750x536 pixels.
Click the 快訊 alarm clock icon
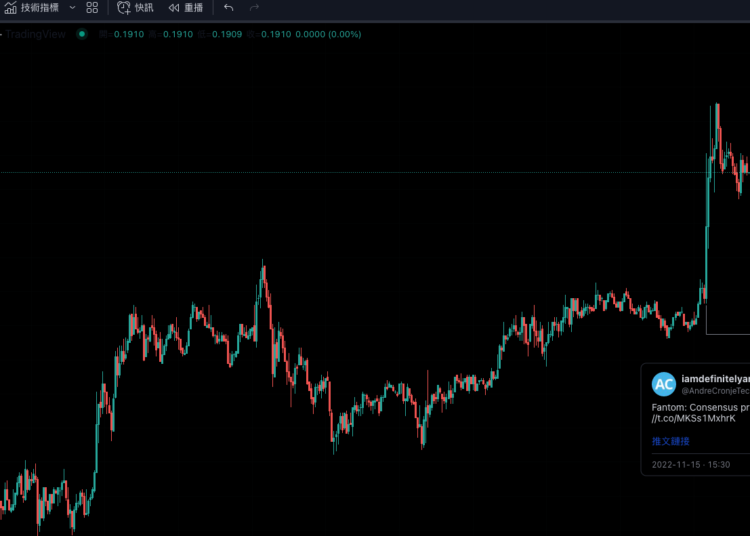click(x=124, y=8)
